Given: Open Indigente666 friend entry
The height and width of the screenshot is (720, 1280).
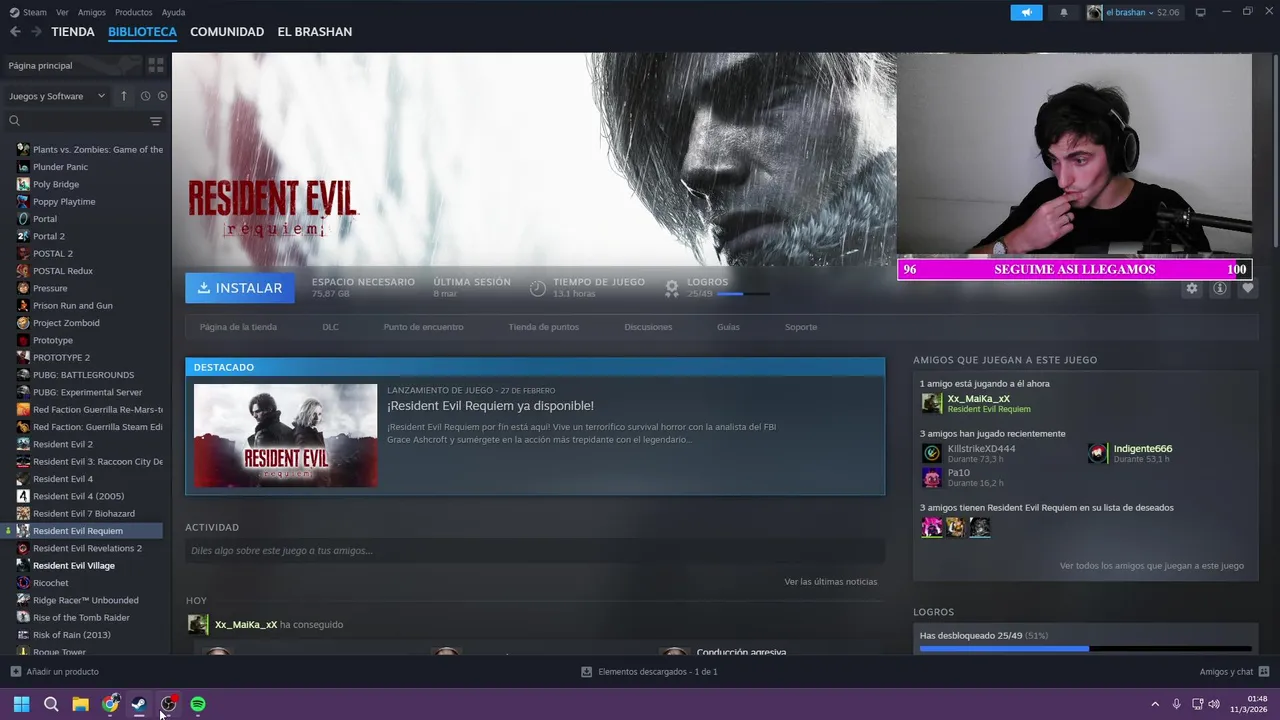Looking at the screenshot, I should click(x=1130, y=453).
